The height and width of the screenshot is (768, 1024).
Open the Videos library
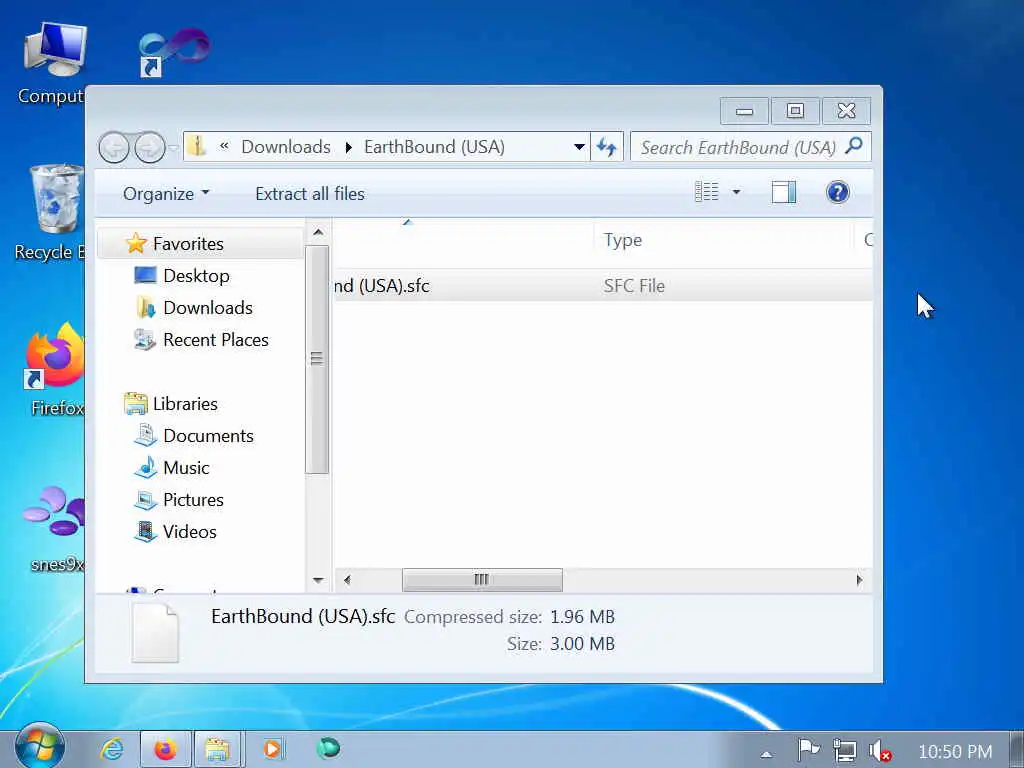[189, 532]
